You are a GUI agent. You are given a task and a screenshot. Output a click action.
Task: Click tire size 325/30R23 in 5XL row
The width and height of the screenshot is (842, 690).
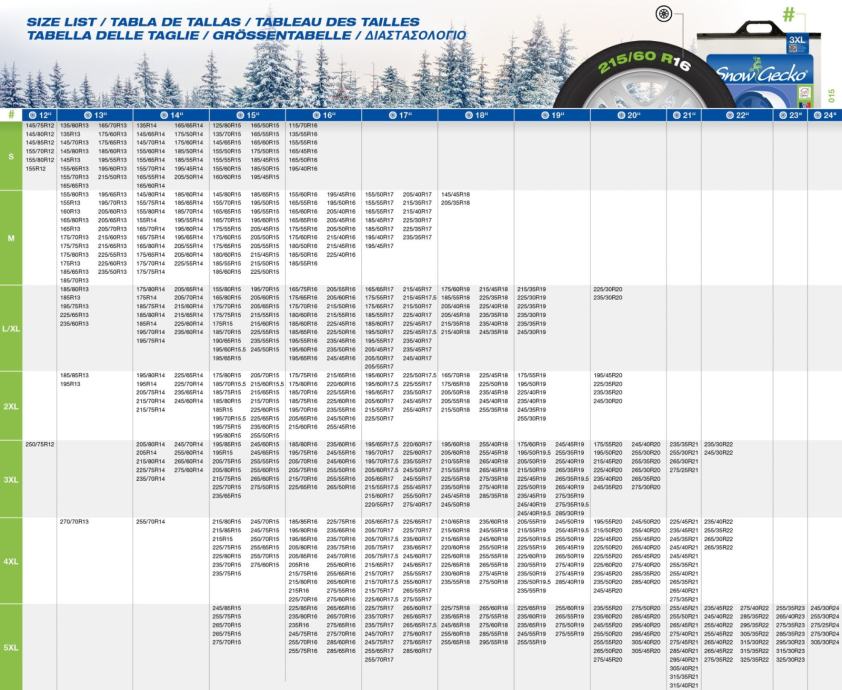tap(790, 659)
